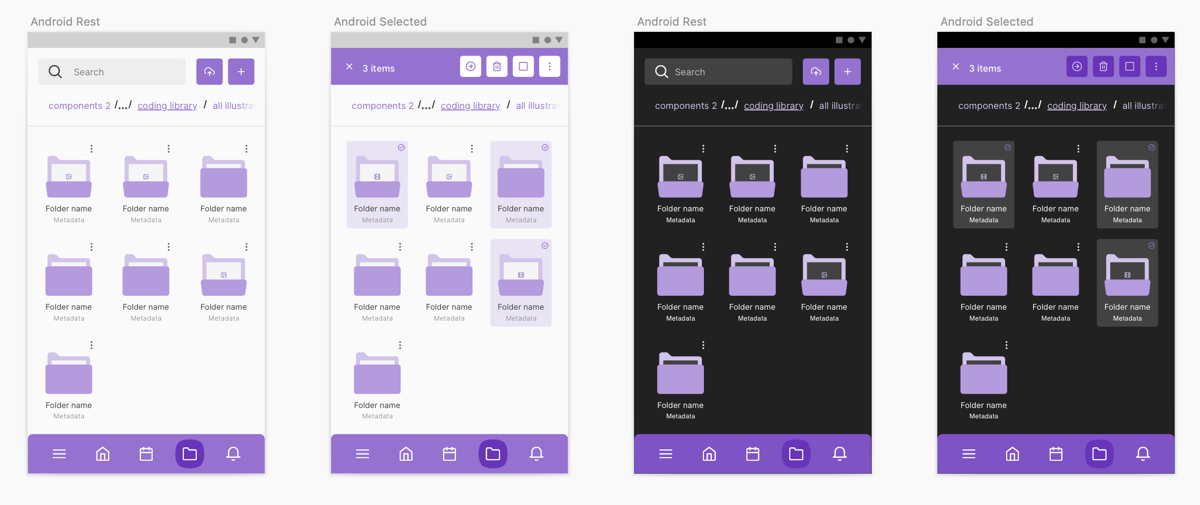Go to Home in light Rest bottom bar

coord(103,454)
